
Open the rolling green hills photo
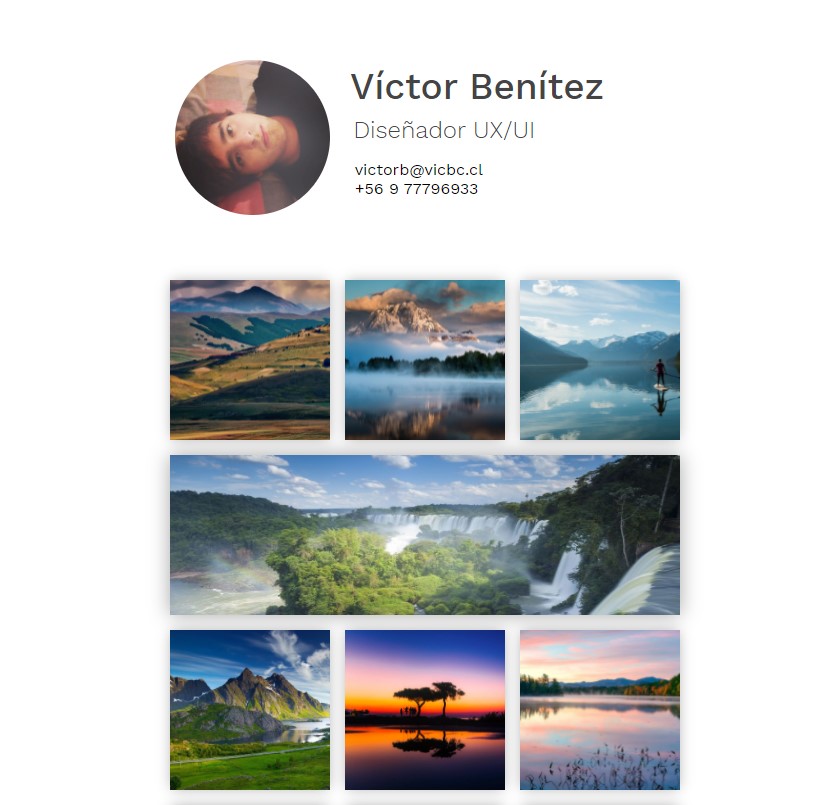[250, 359]
